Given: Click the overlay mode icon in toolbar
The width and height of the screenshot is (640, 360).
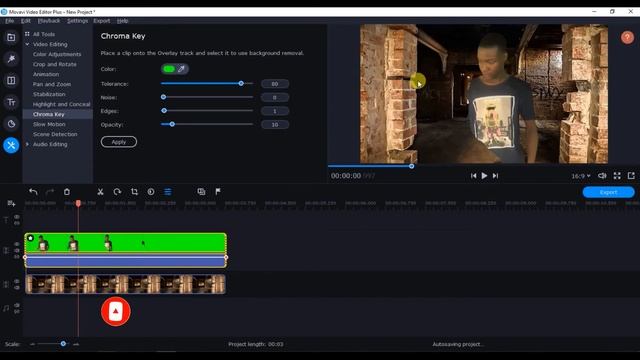Looking at the screenshot, I should [201, 191].
